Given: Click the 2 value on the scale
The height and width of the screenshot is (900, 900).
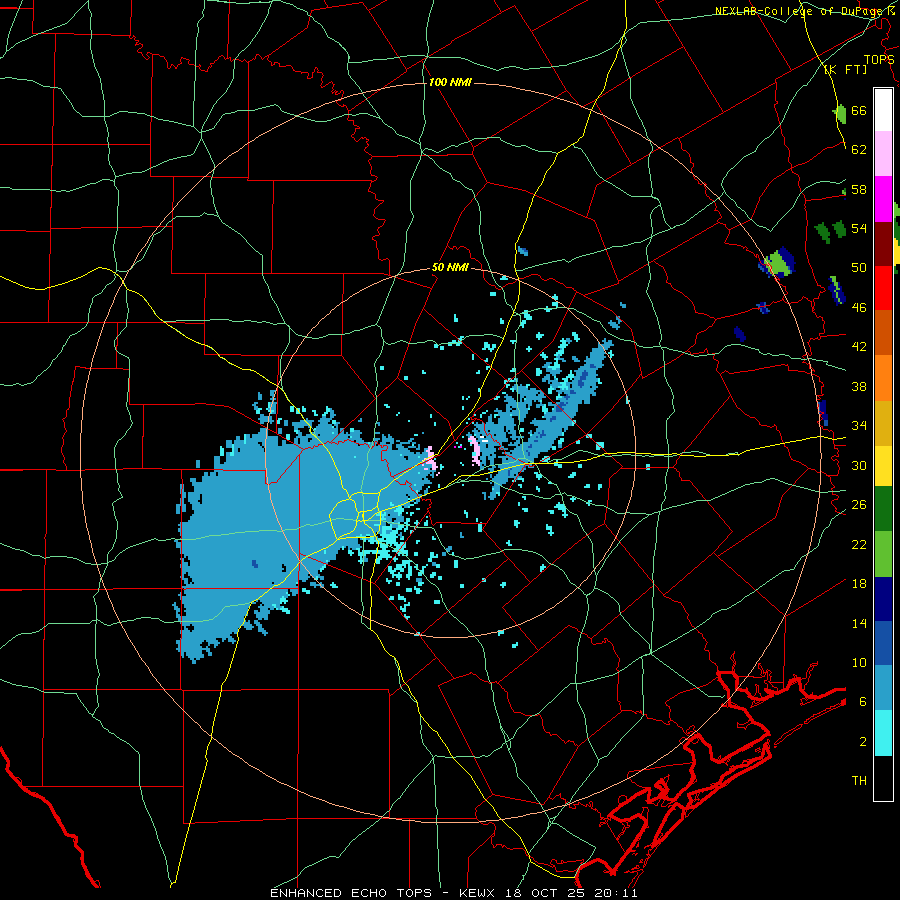Looking at the screenshot, I should [863, 742].
